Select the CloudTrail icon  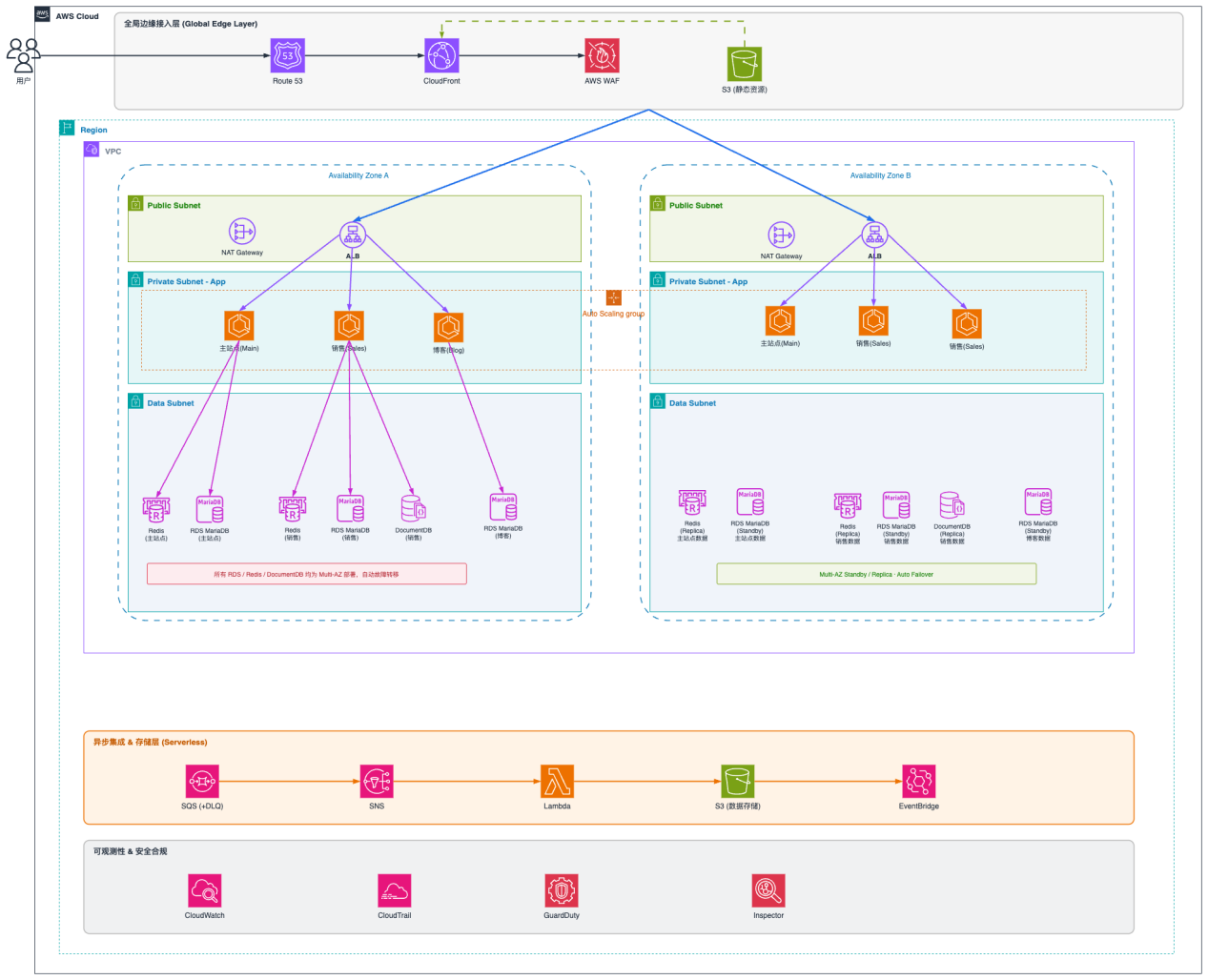pyautogui.click(x=394, y=890)
